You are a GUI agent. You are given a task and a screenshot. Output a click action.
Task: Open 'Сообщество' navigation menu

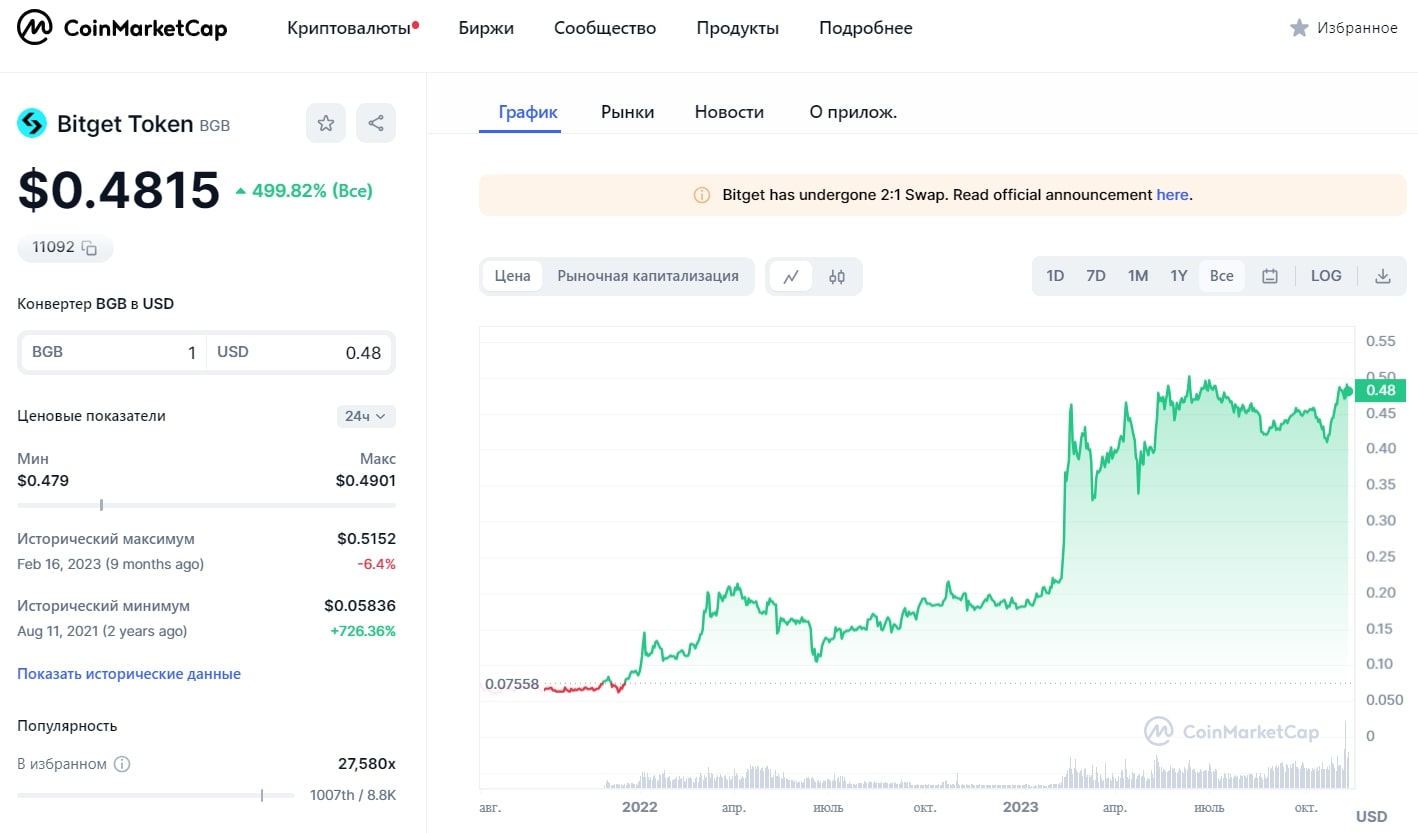pos(605,28)
